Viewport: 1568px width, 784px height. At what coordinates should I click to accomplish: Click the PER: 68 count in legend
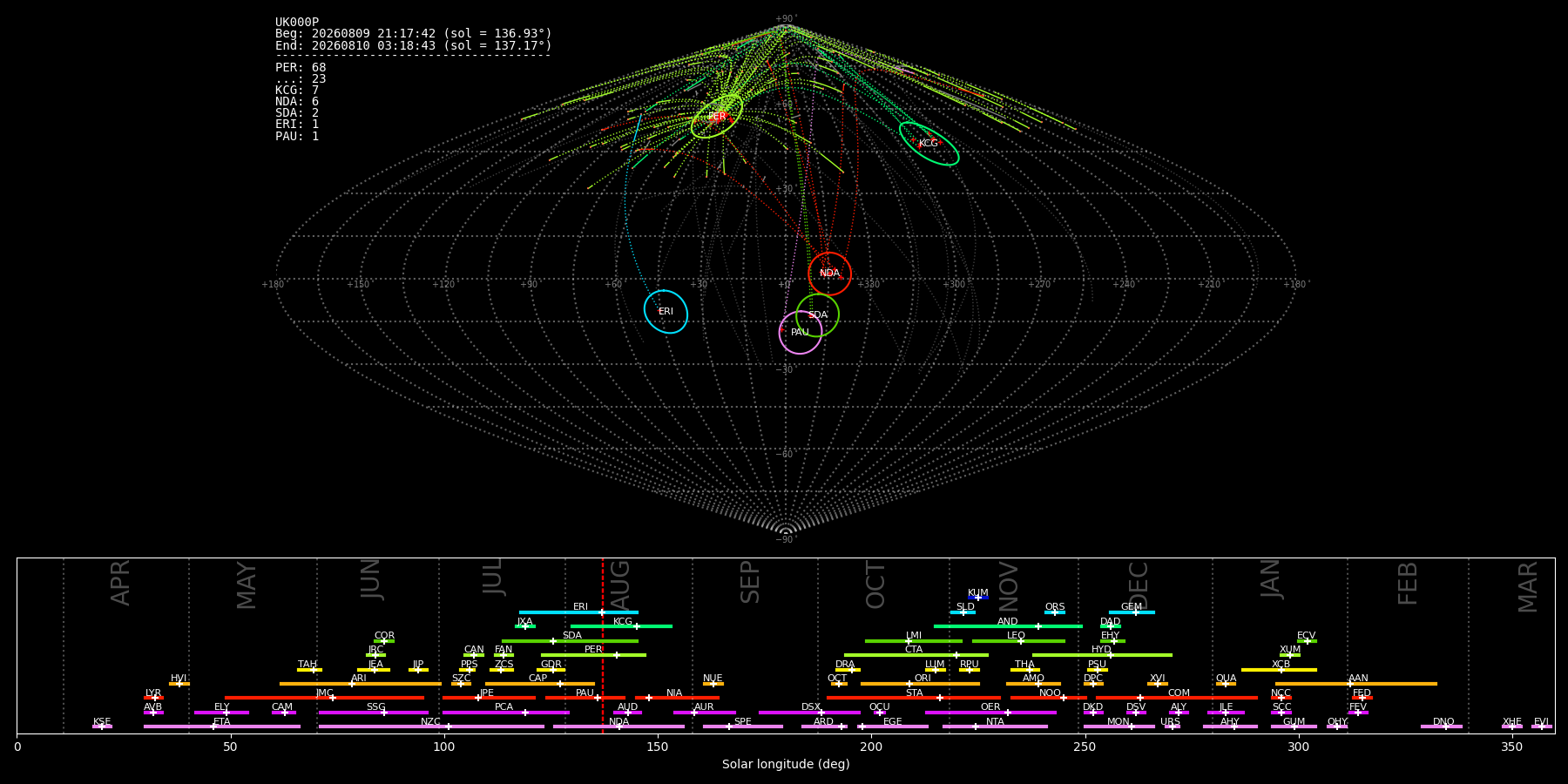pos(301,67)
